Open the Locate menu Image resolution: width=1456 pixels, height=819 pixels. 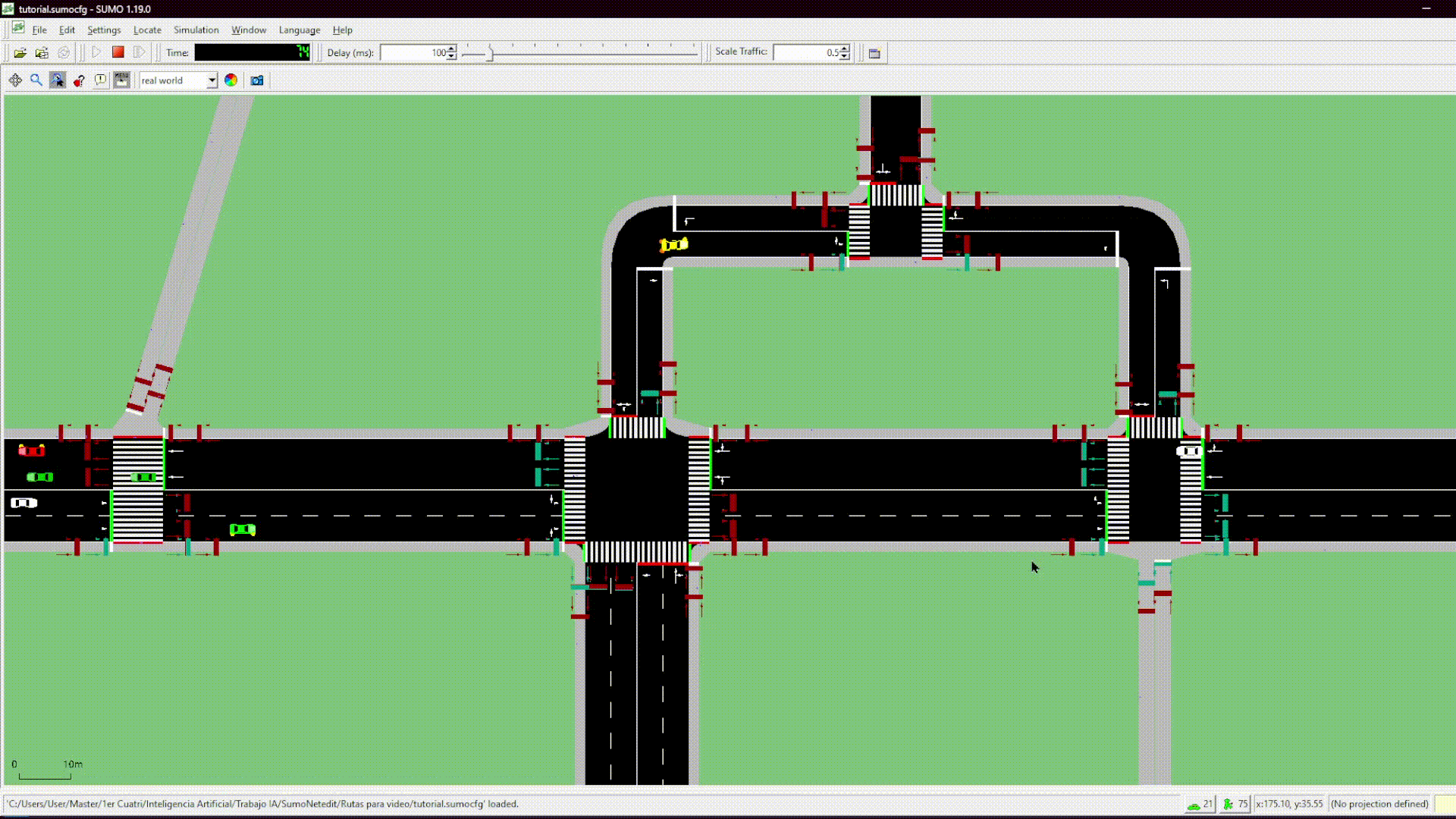pyautogui.click(x=146, y=30)
